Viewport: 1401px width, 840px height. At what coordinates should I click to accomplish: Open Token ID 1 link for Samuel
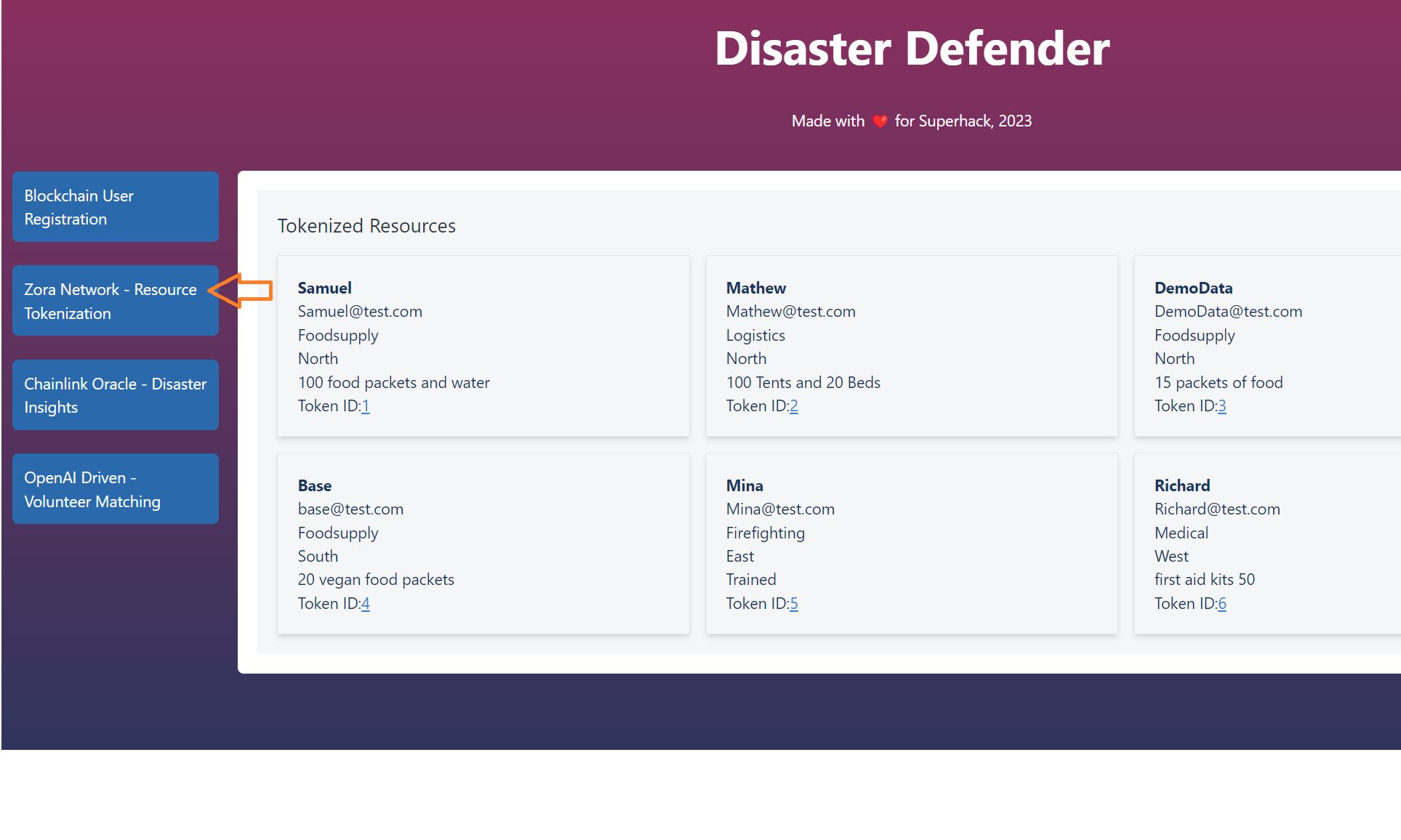tap(366, 406)
